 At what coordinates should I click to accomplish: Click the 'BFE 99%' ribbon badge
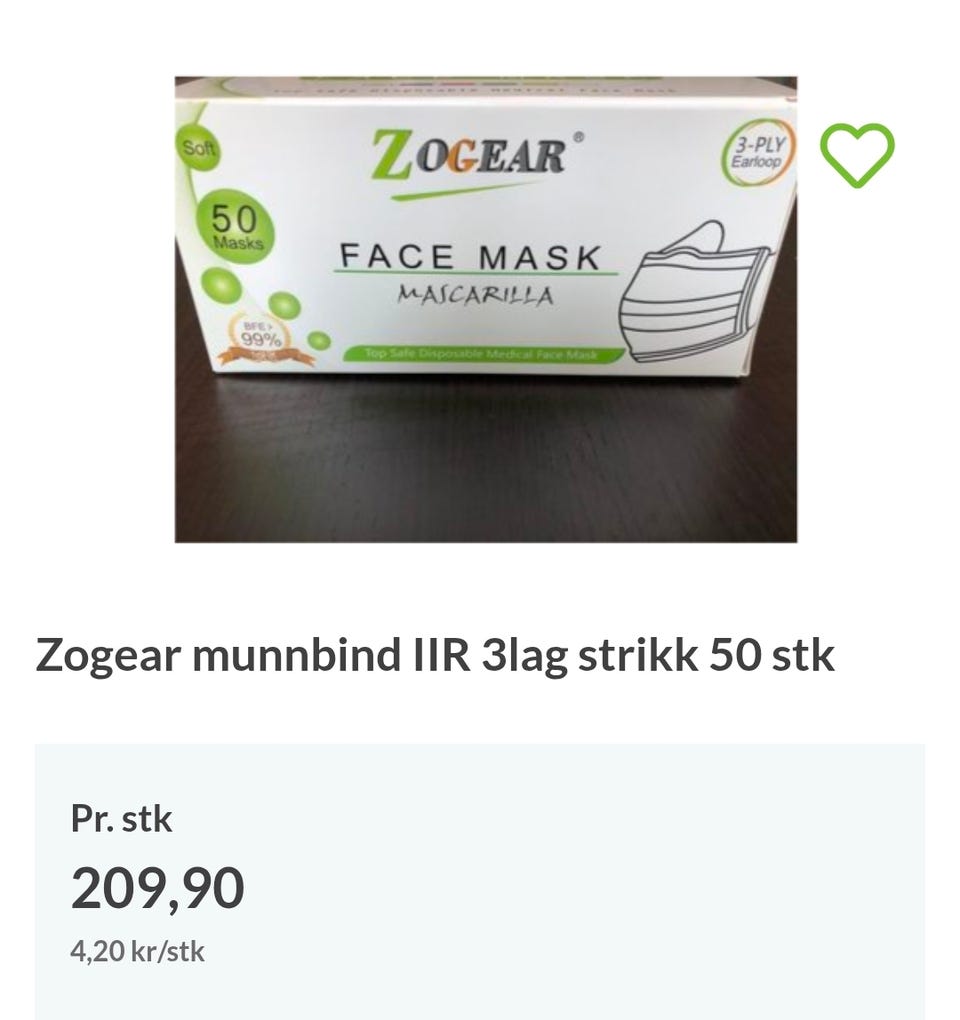pos(262,339)
